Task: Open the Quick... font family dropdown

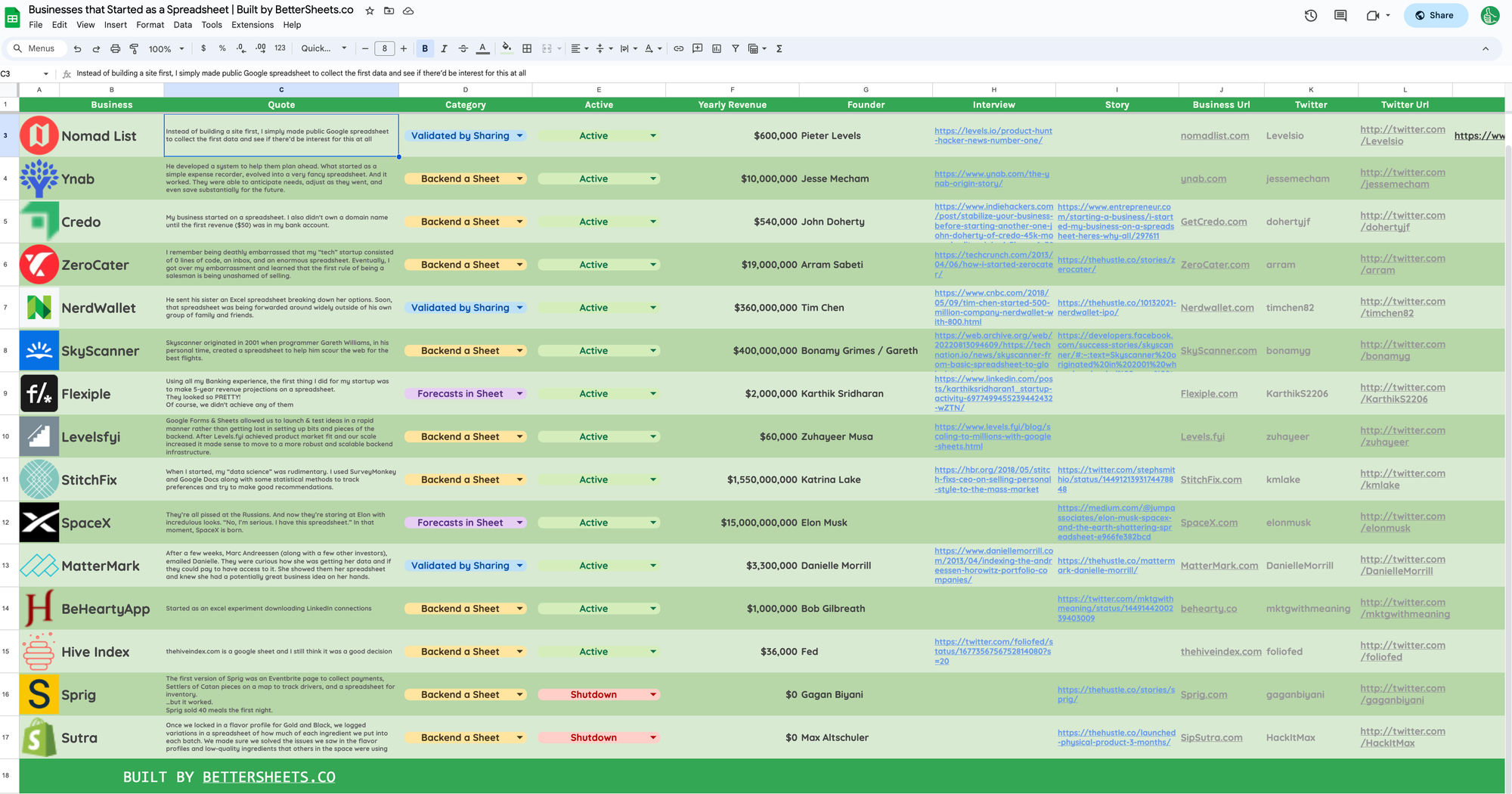Action: 324,48
